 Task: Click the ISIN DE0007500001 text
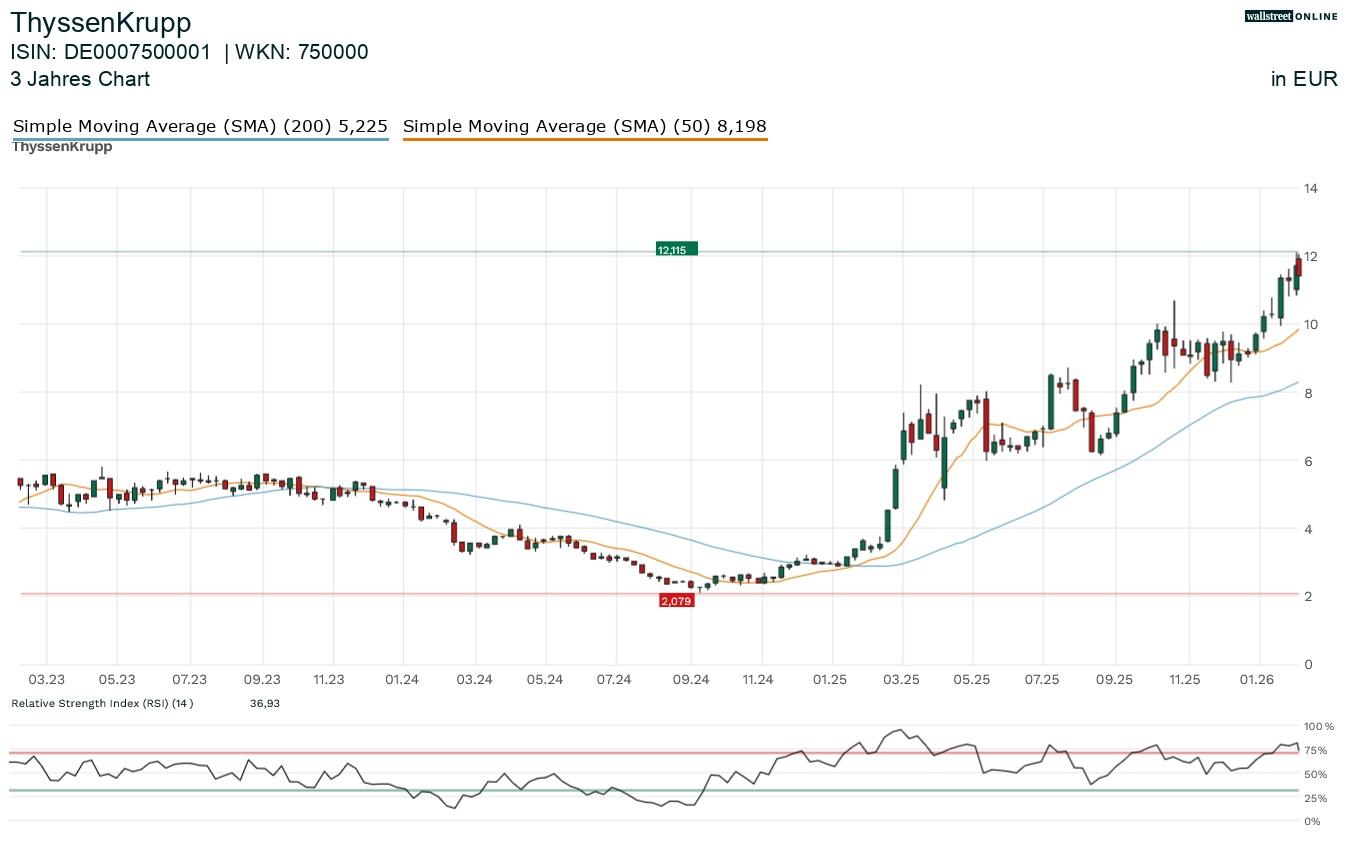coord(111,53)
